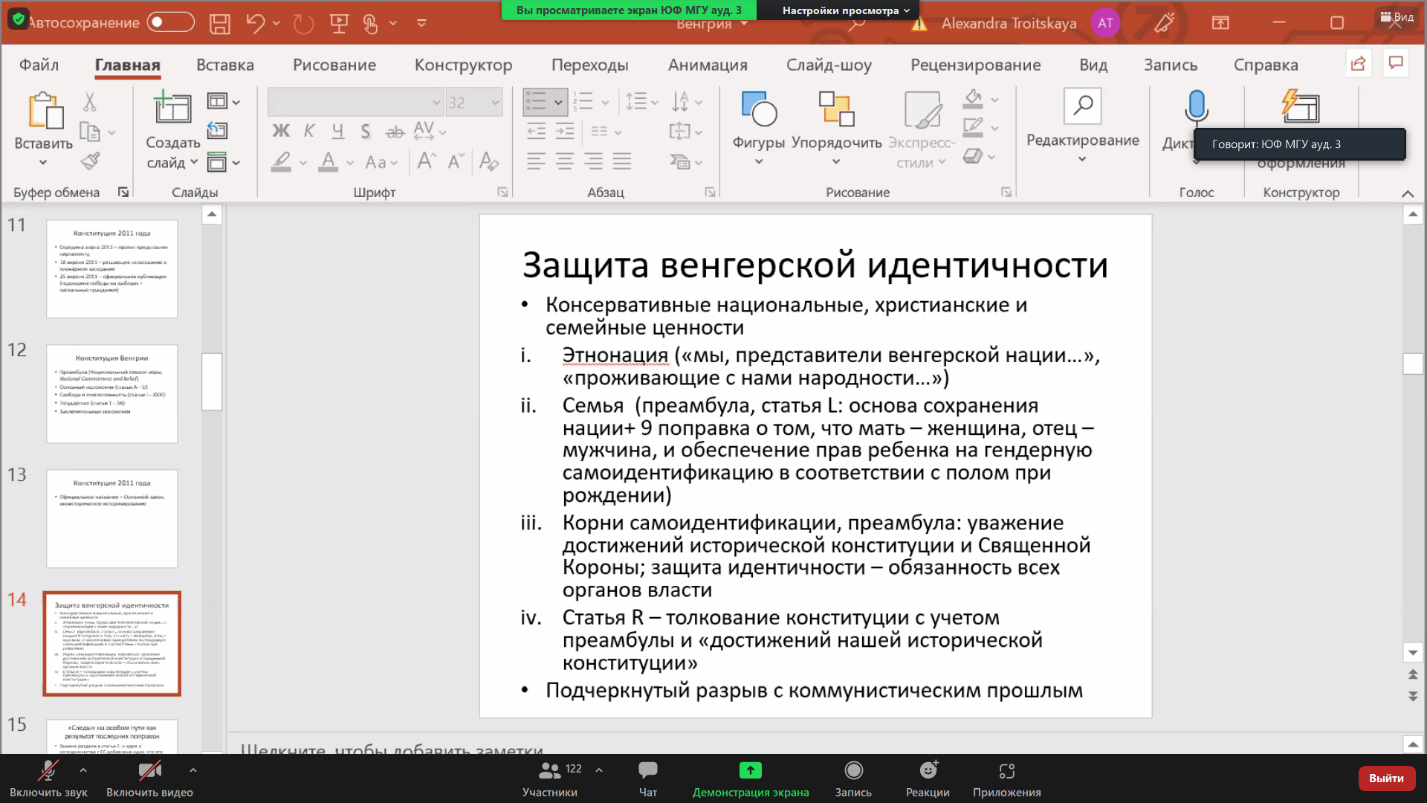Select slide 12 thumbnail Конституция Венгрии
This screenshot has width=1427, height=803.
112,394
